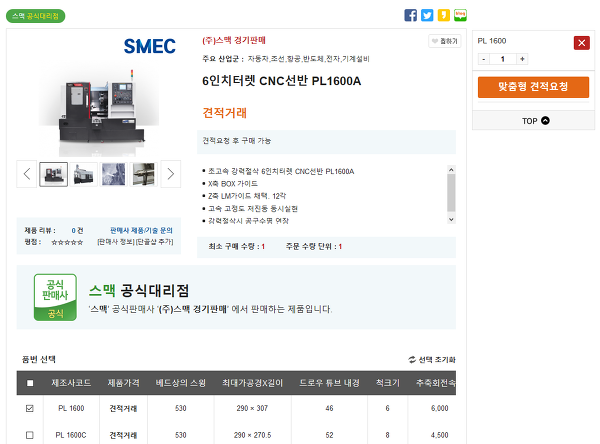Reset selection with 선택 초기화
This screenshot has height=444, width=600.
pyautogui.click(x=432, y=360)
